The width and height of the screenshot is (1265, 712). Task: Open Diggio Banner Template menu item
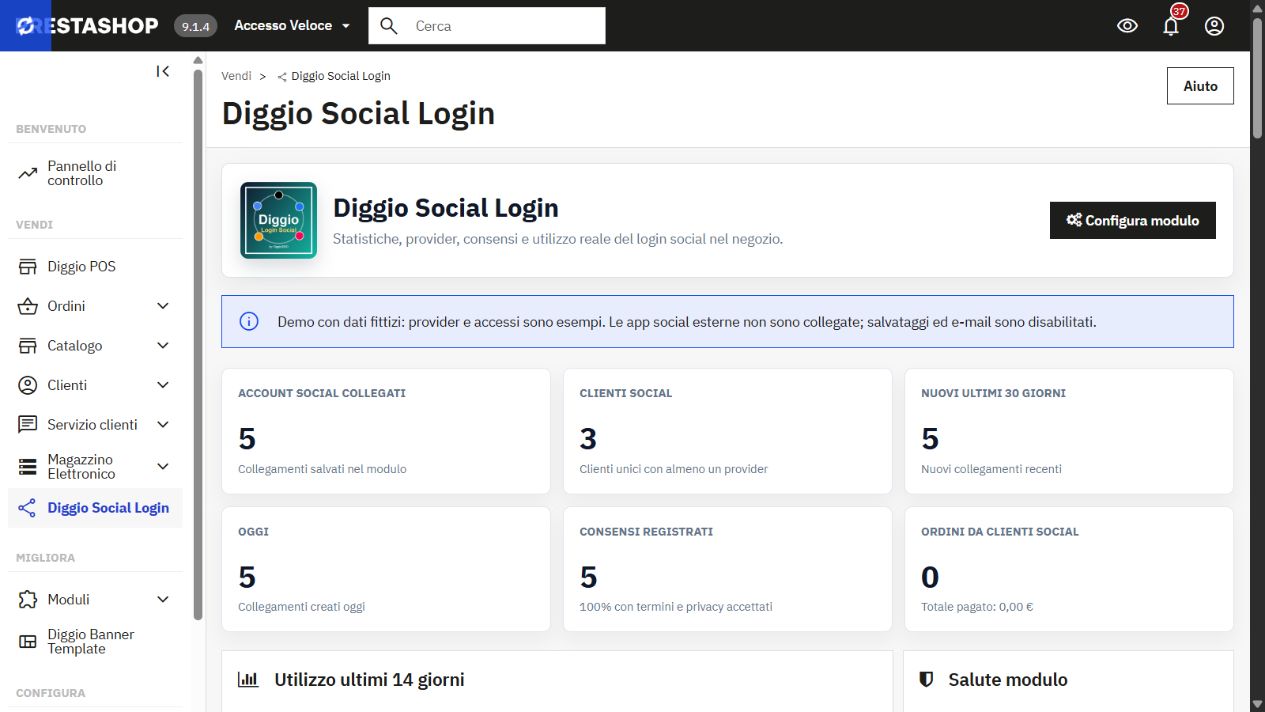click(96, 642)
